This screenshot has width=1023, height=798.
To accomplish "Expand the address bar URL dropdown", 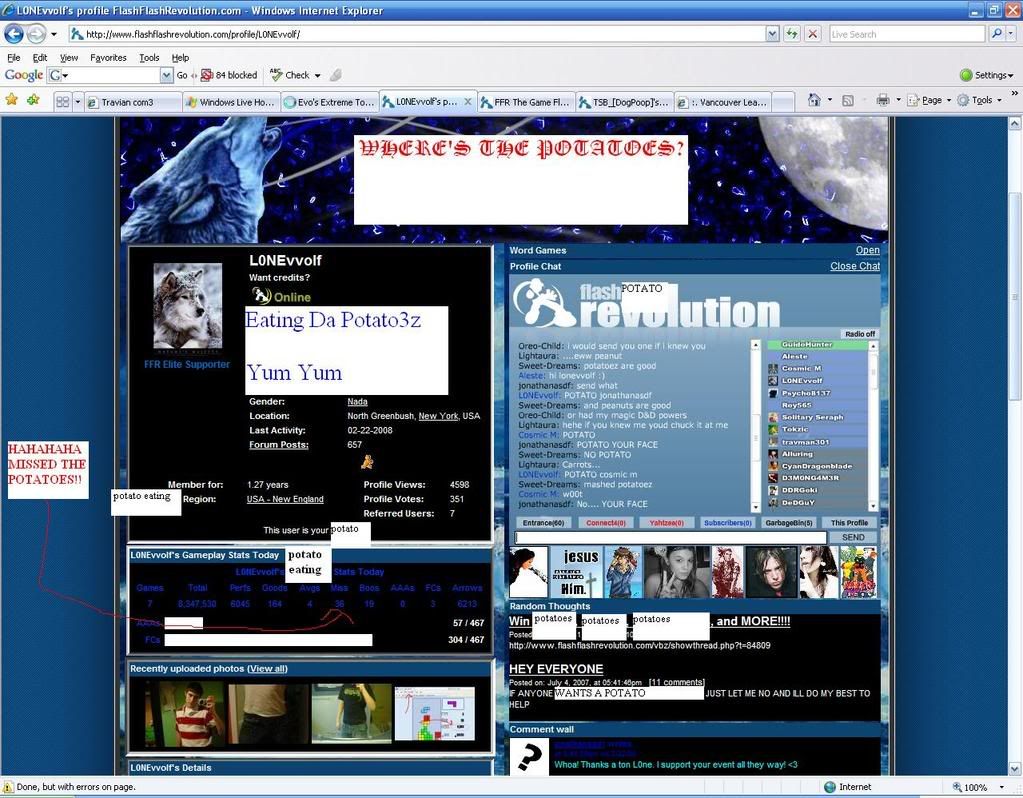I will click(772, 34).
